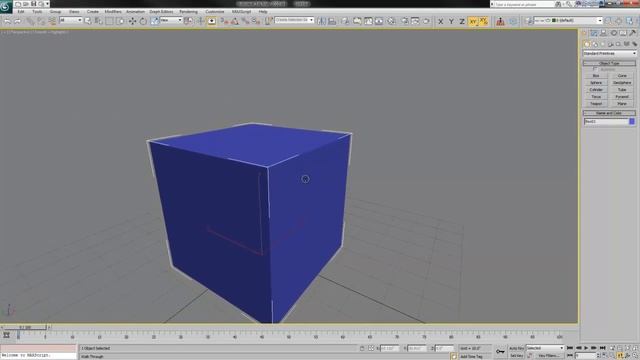Toggle Window/Crossing selection mode
The image size is (640, 360).
120,21
